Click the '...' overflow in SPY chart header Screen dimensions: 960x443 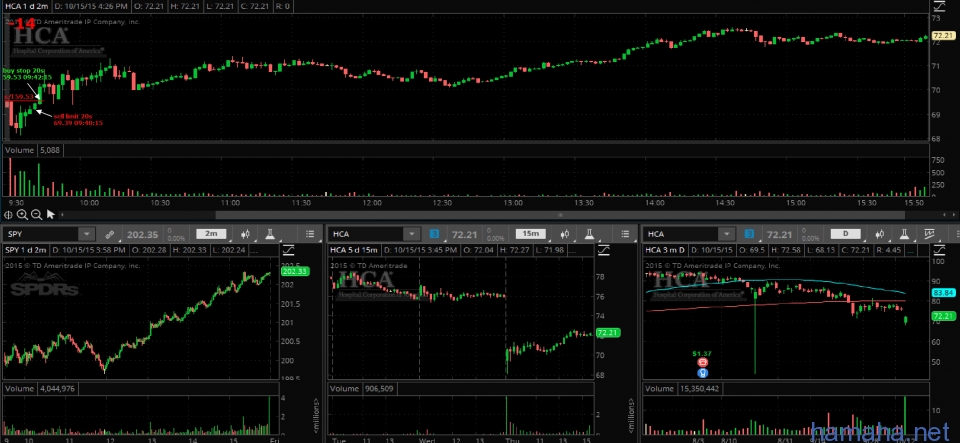254,250
